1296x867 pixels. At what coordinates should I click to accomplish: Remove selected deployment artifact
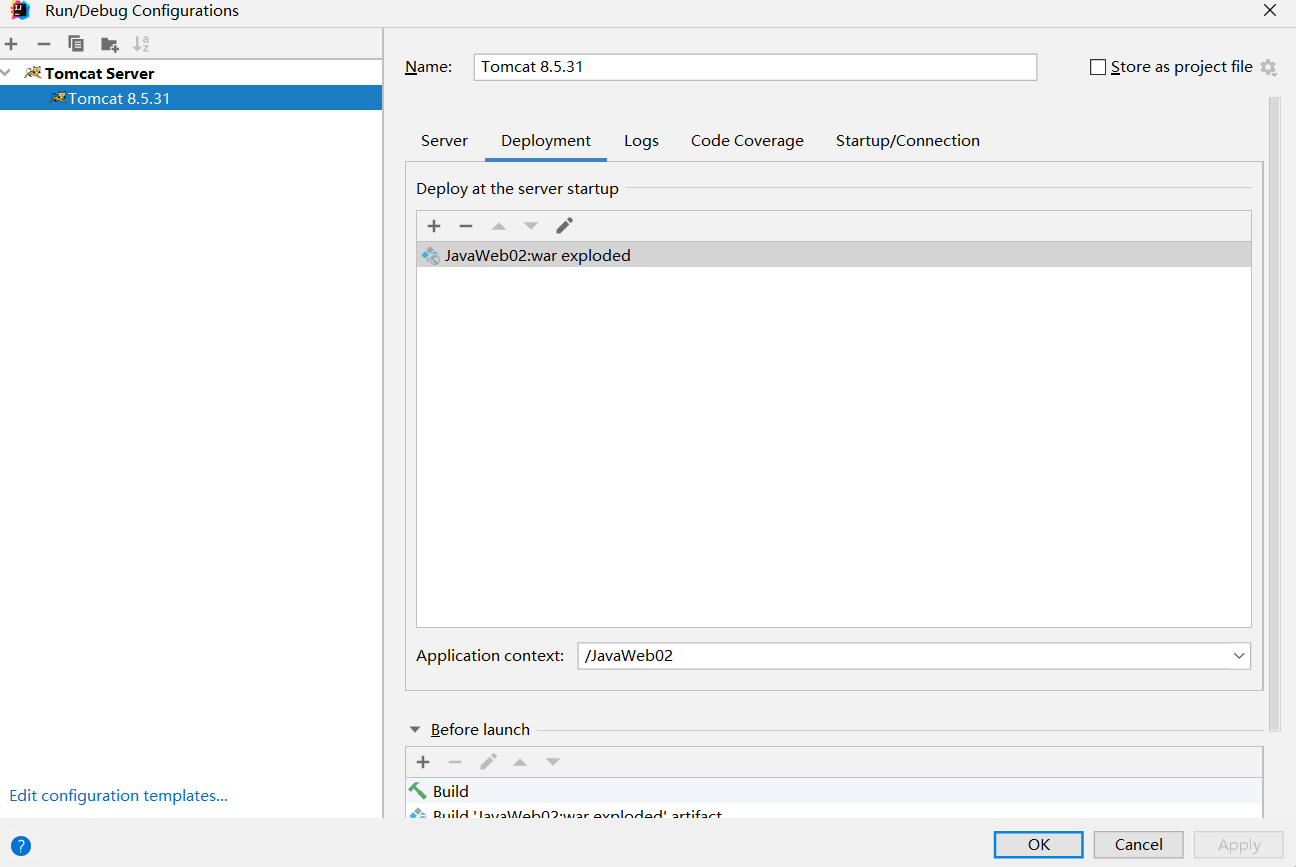(x=465, y=226)
